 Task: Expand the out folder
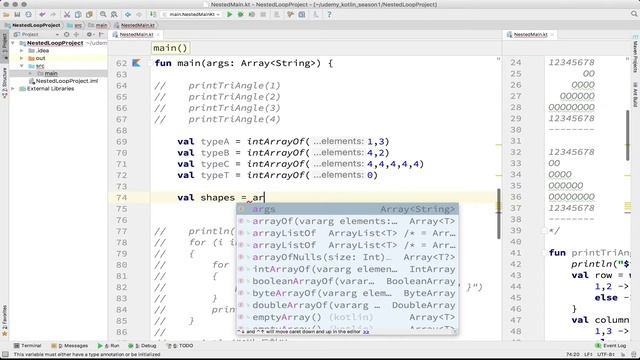point(22,58)
